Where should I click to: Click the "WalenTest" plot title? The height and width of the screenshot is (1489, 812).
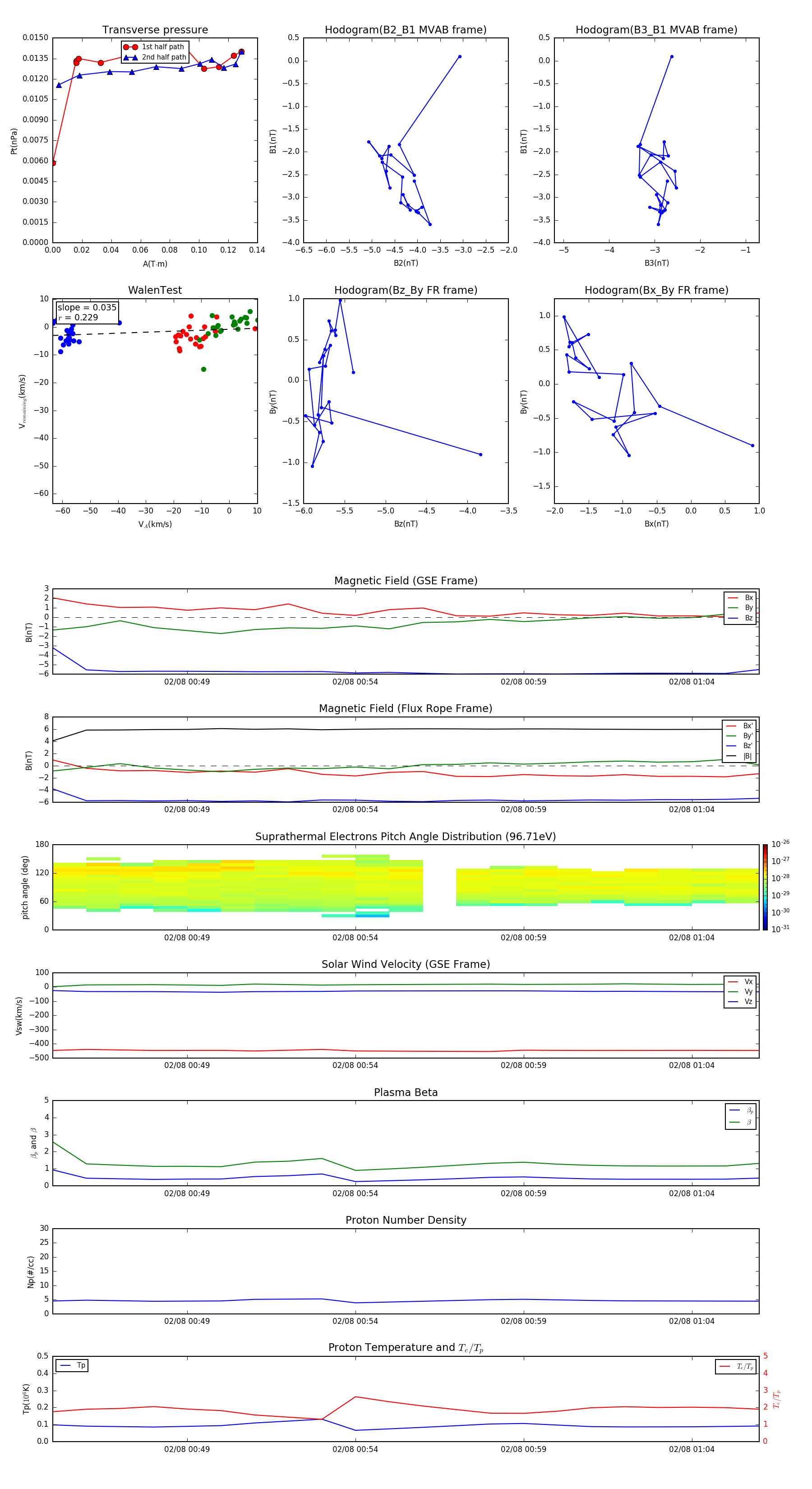tap(155, 290)
